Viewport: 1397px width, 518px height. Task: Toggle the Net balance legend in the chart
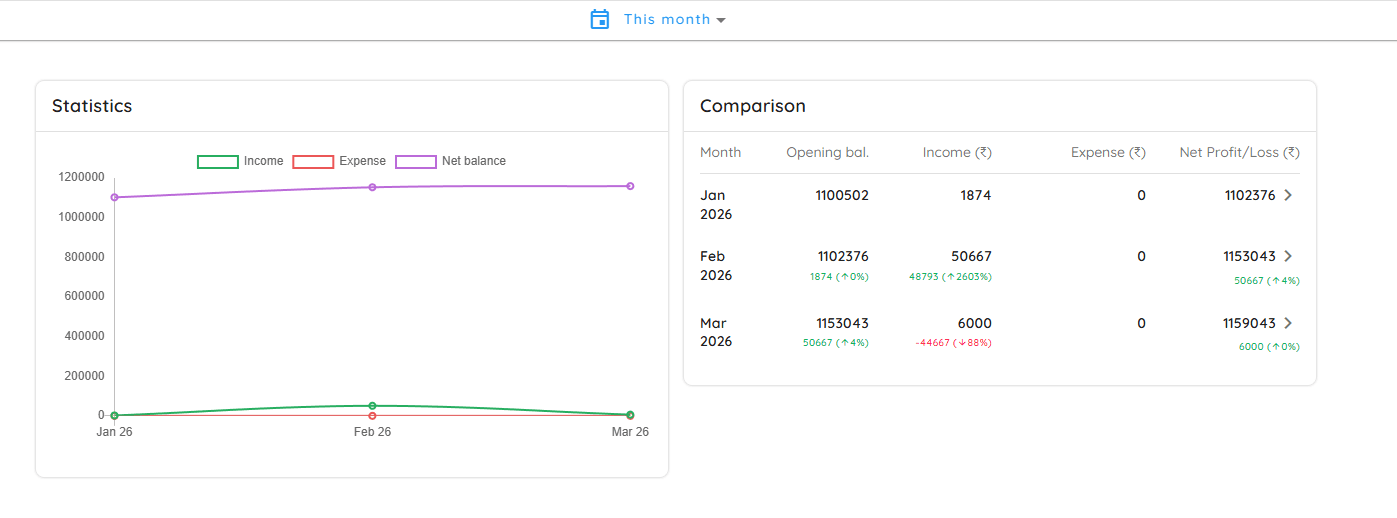click(x=451, y=161)
